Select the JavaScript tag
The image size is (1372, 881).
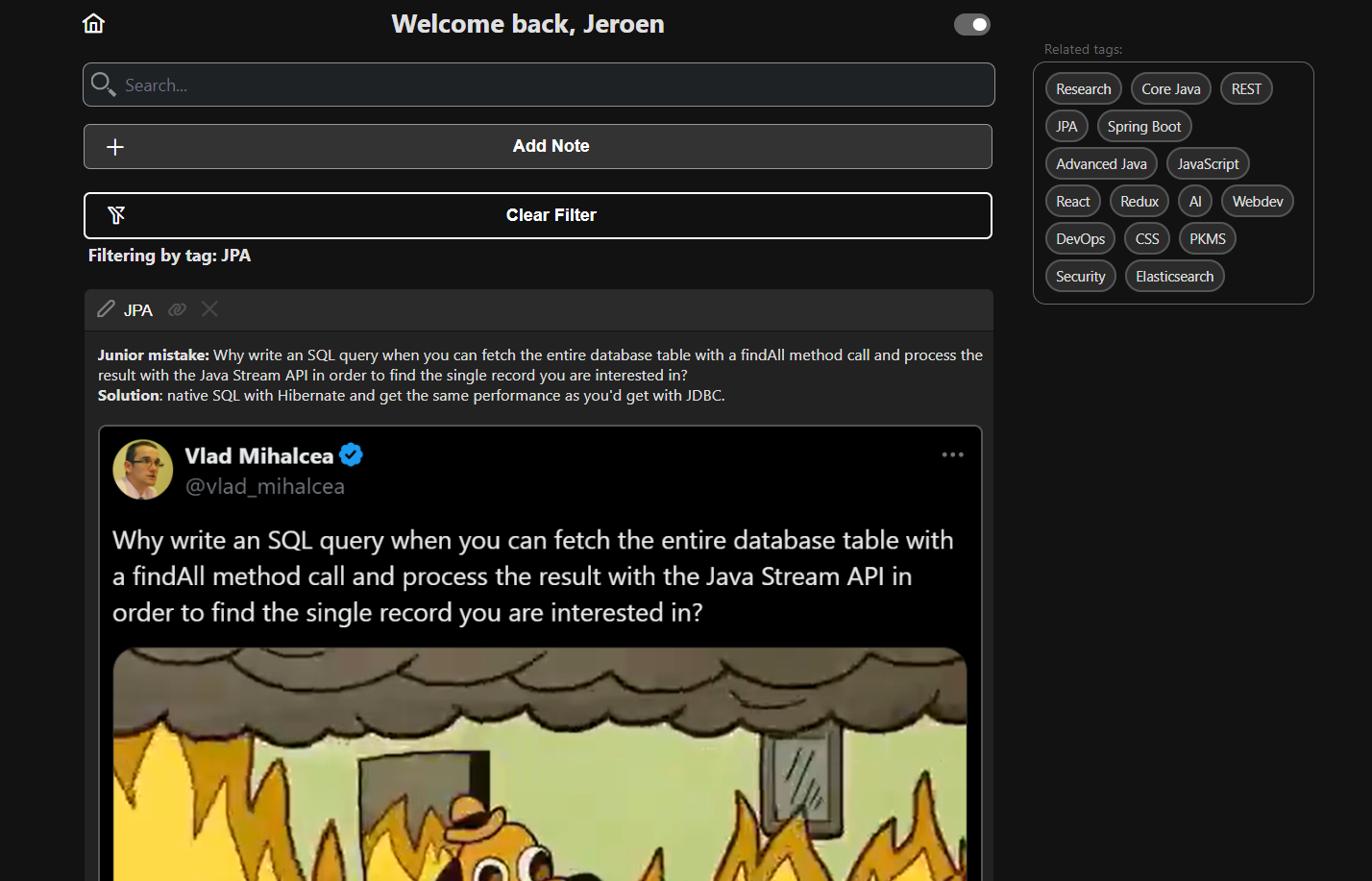pyautogui.click(x=1208, y=163)
